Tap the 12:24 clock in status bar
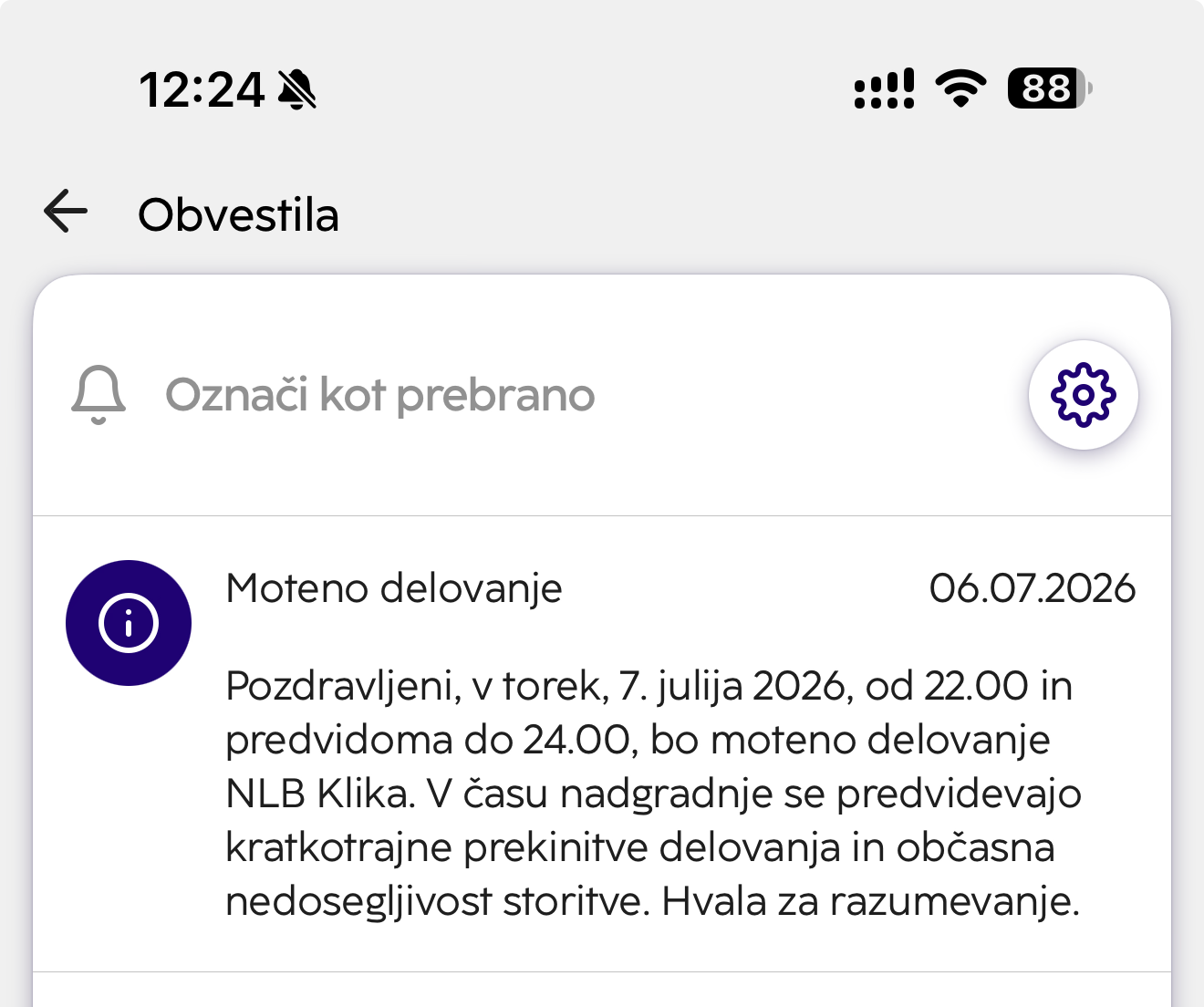 click(202, 90)
